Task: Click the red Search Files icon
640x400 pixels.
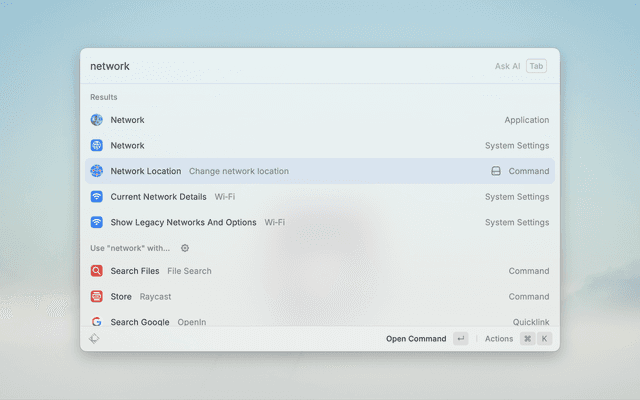Action: click(x=97, y=271)
